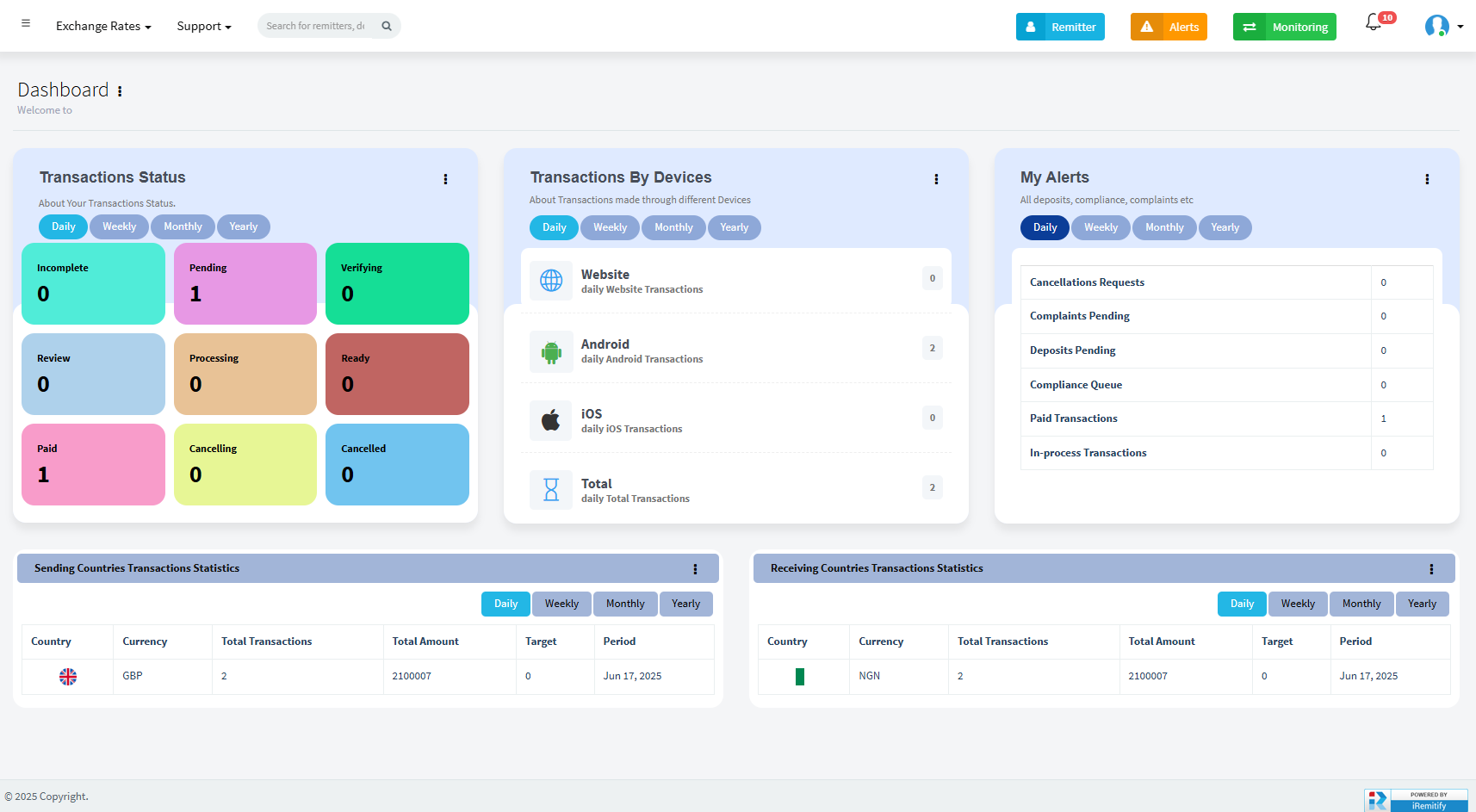The image size is (1476, 812).
Task: Click the UK flag in Sending Countries table
Action: click(x=68, y=676)
